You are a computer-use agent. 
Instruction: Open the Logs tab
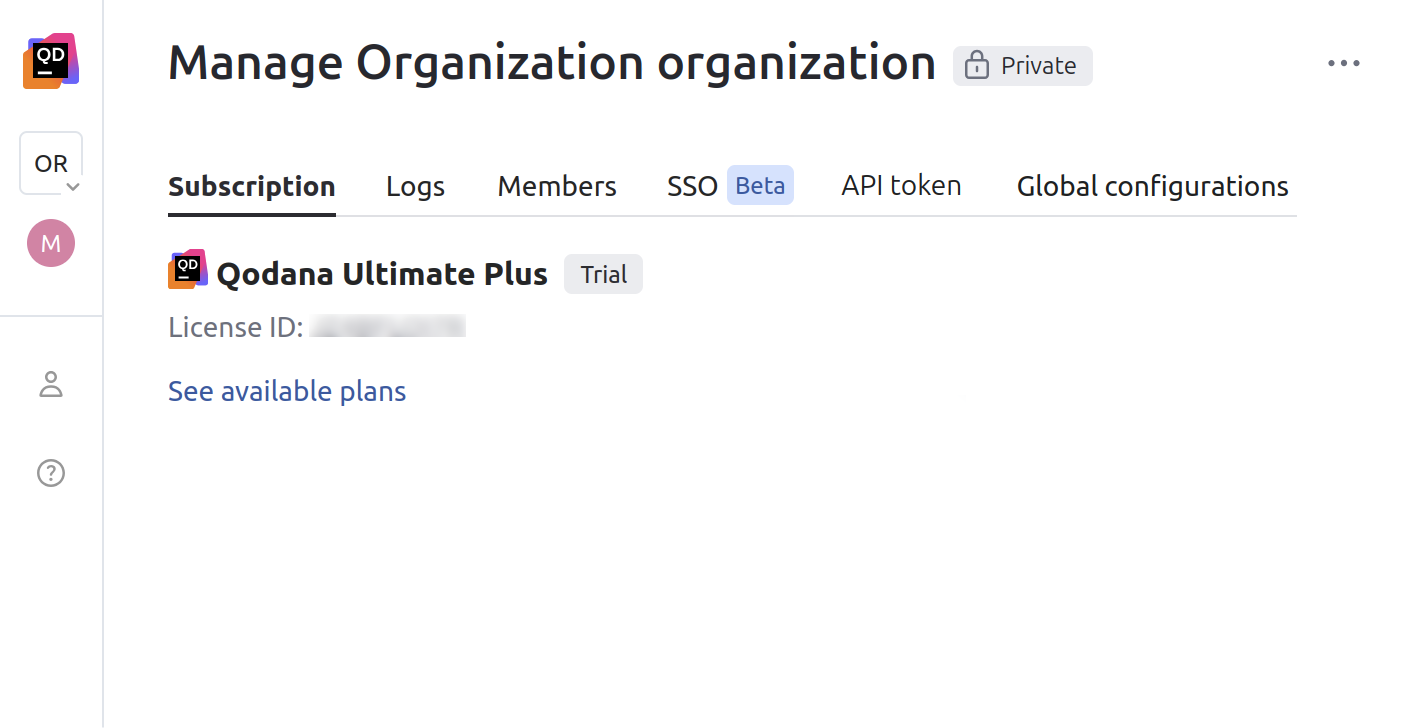pyautogui.click(x=415, y=185)
